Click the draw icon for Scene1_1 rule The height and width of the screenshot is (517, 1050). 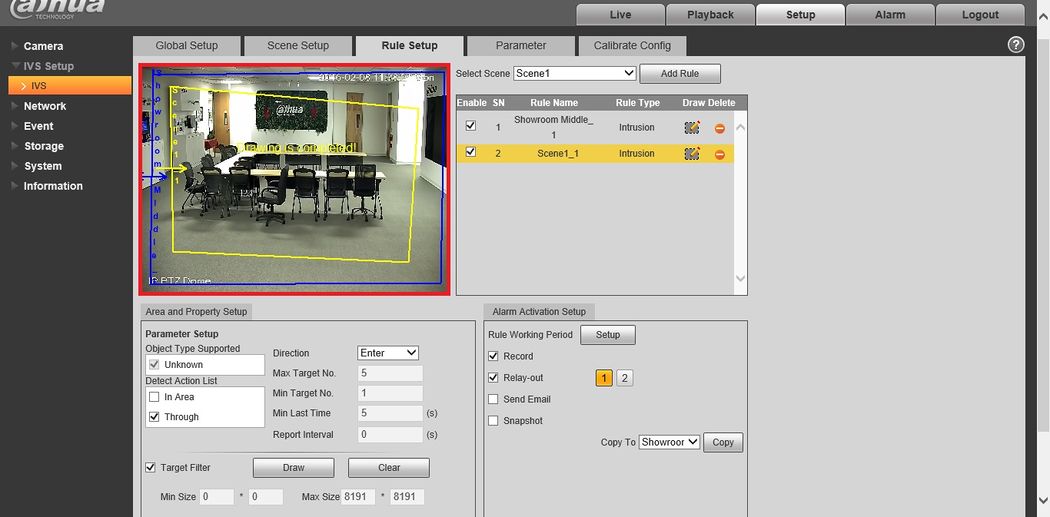tap(692, 154)
